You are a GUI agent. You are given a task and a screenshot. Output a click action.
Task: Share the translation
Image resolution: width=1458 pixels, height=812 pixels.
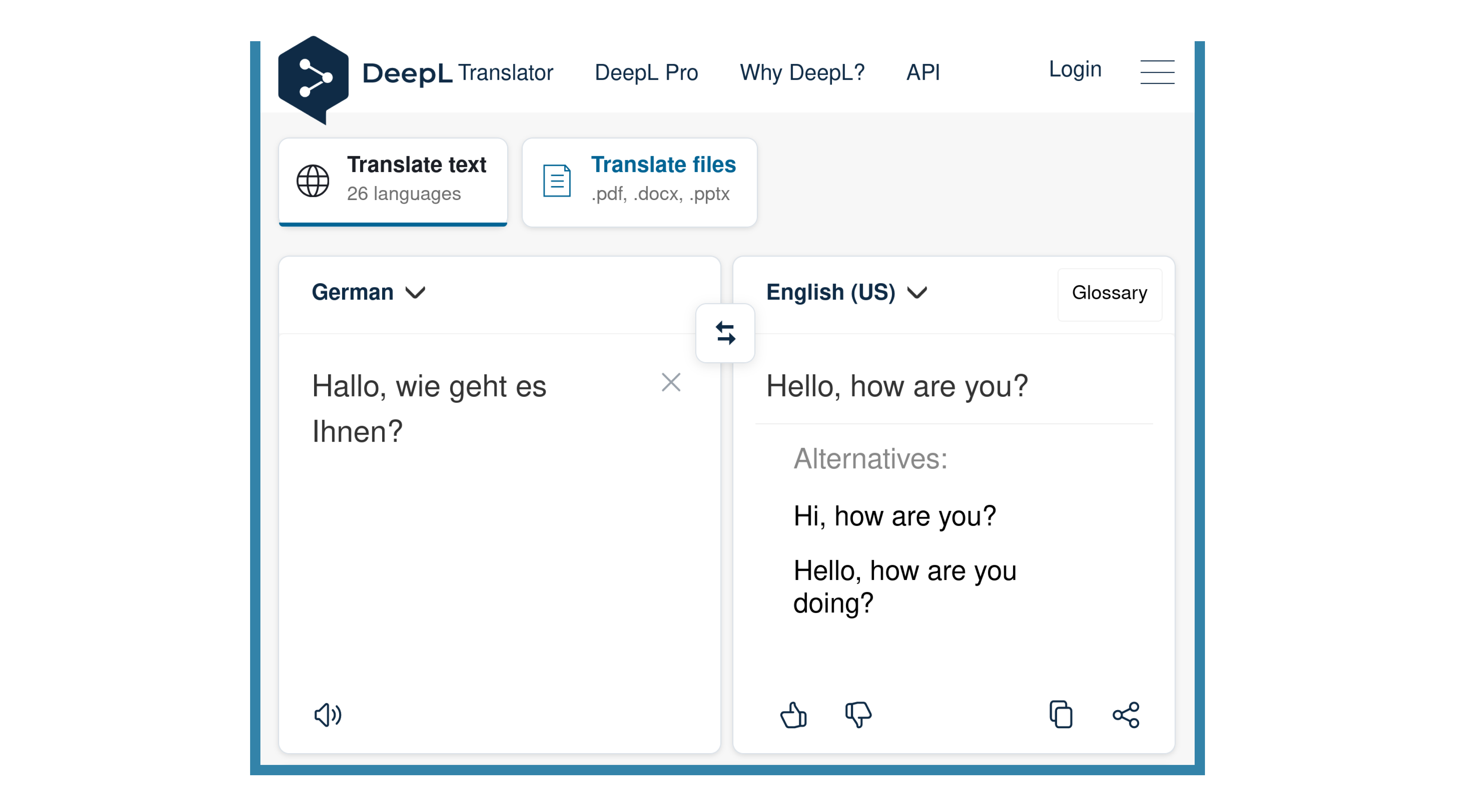tap(1126, 715)
